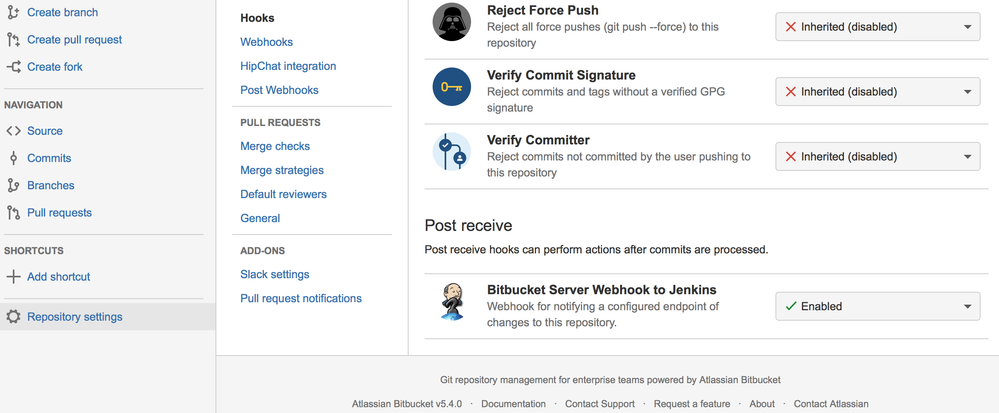
Task: Click the Add shortcut link
Action: click(x=59, y=277)
